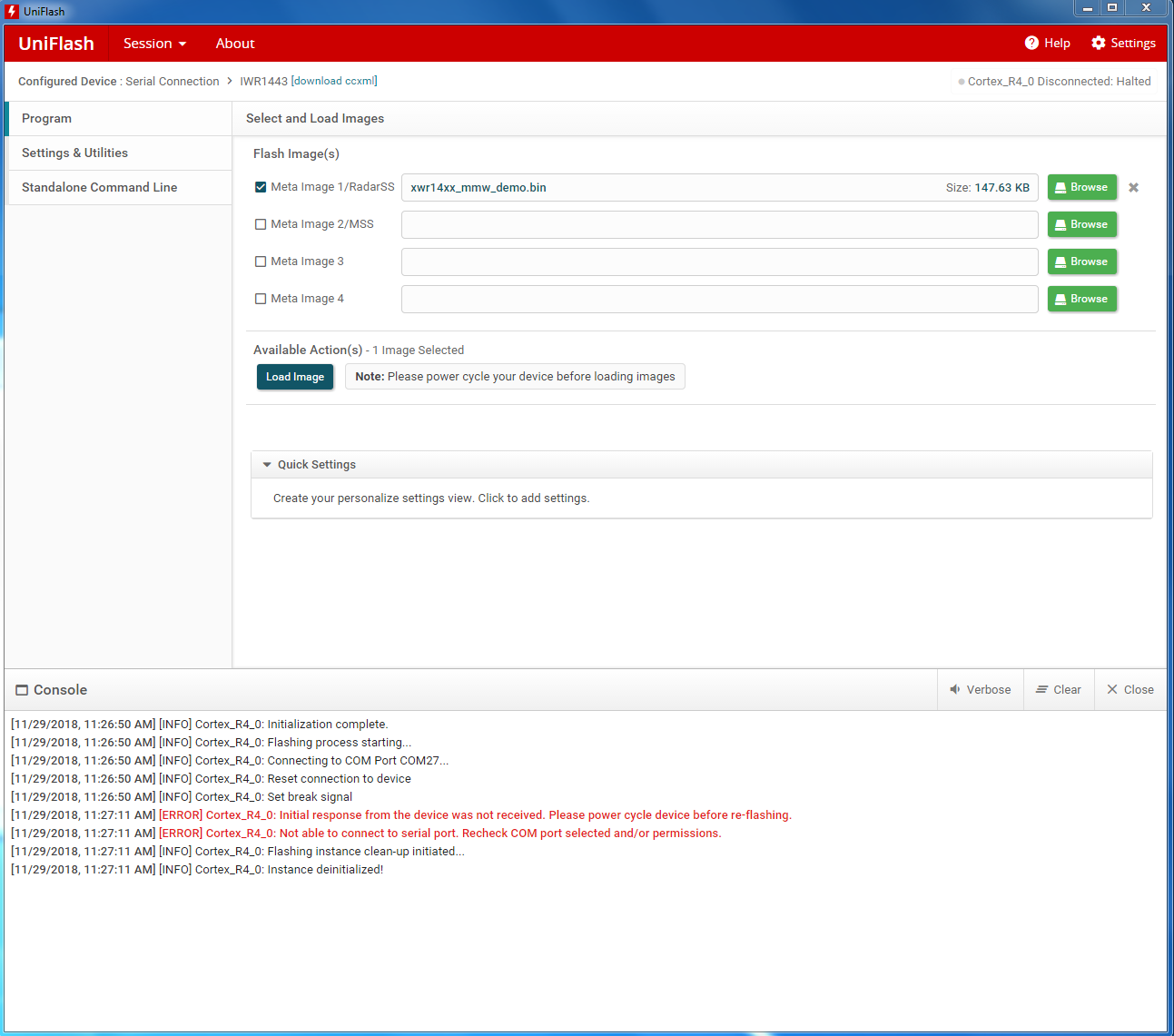The height and width of the screenshot is (1036, 1174).
Task: Click the power cycle note text
Action: 515,377
